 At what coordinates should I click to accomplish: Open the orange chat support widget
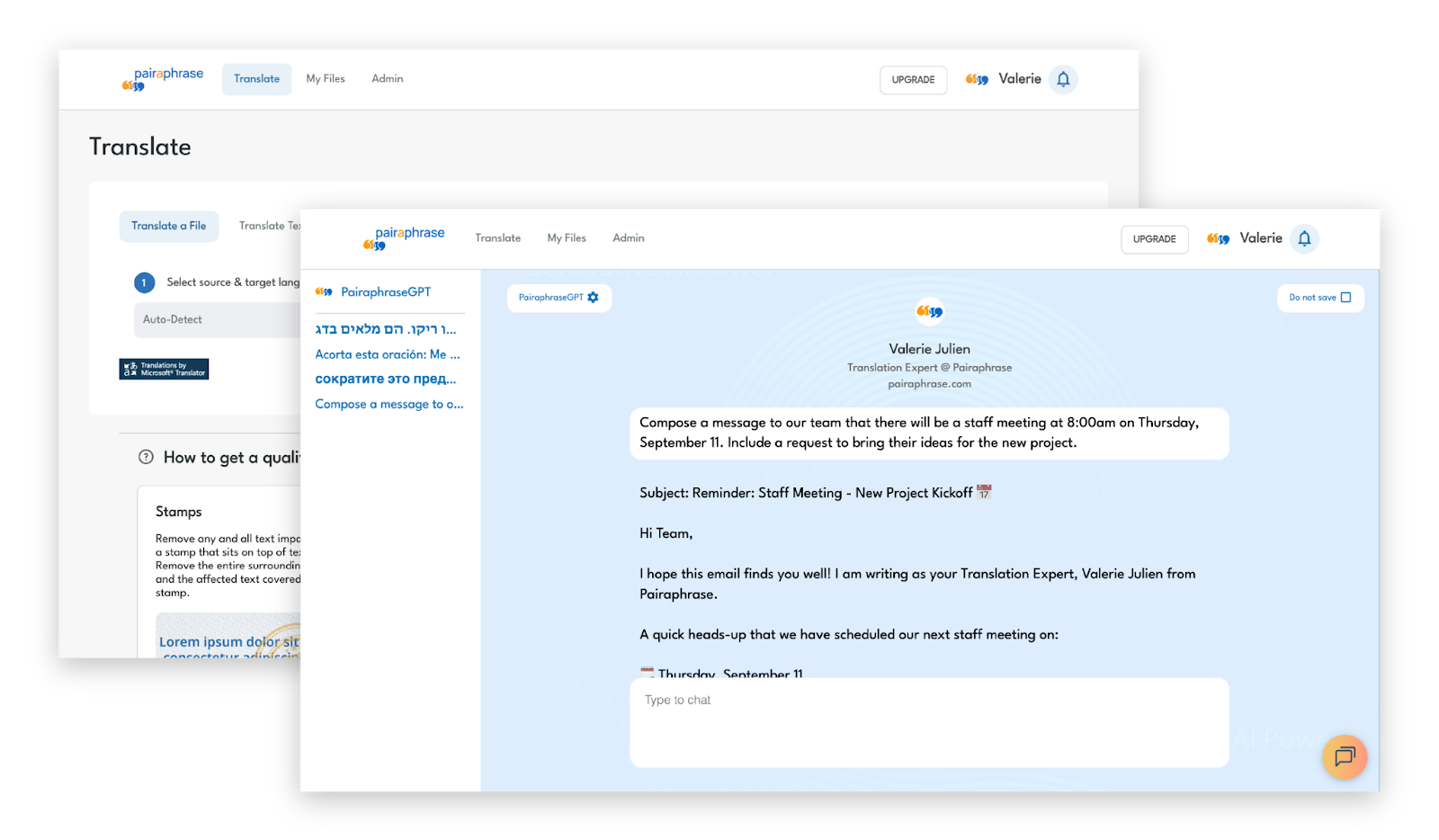1345,756
